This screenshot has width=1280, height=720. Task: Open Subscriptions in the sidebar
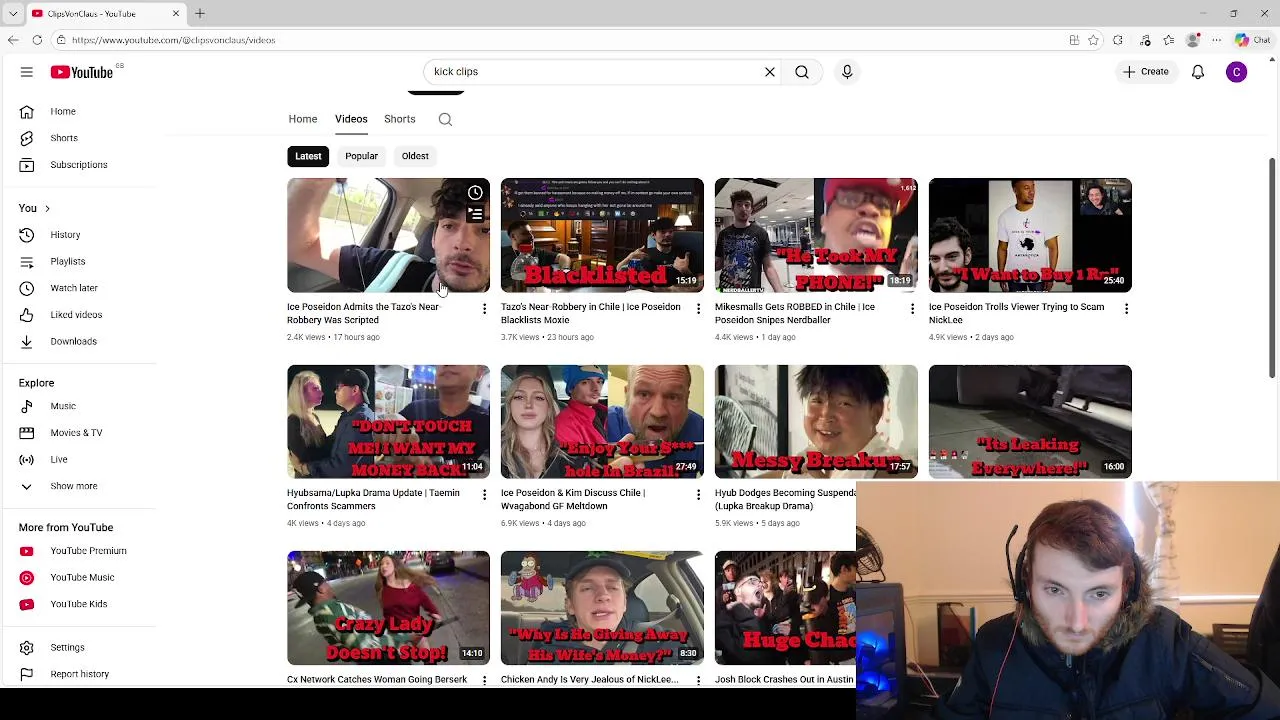77,165
